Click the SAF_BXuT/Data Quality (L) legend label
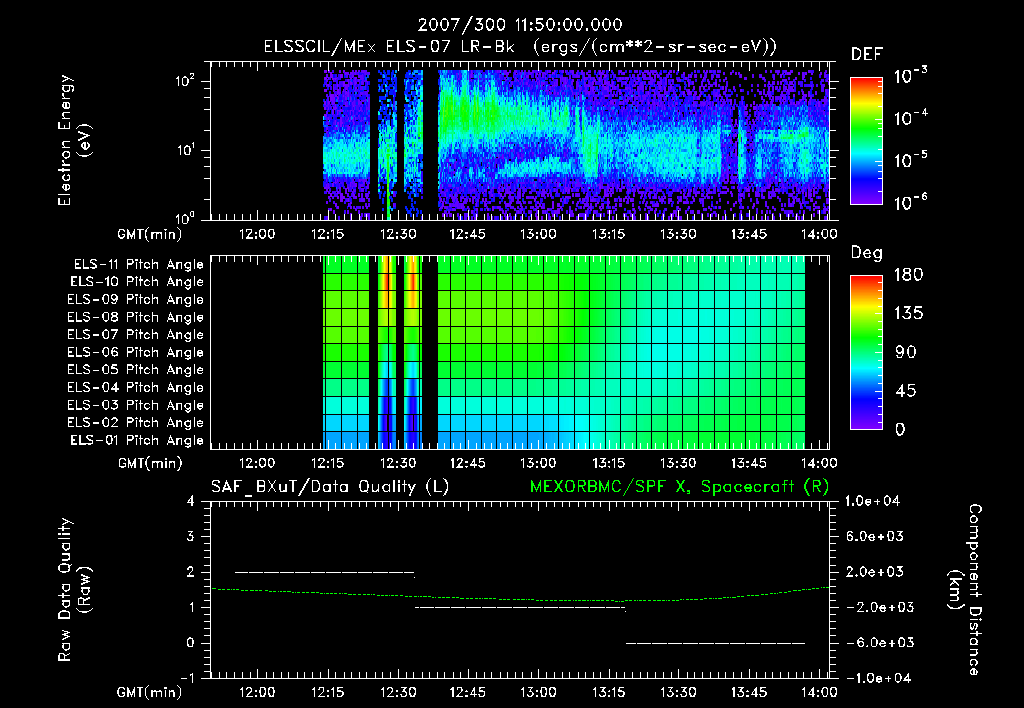 tap(330, 487)
